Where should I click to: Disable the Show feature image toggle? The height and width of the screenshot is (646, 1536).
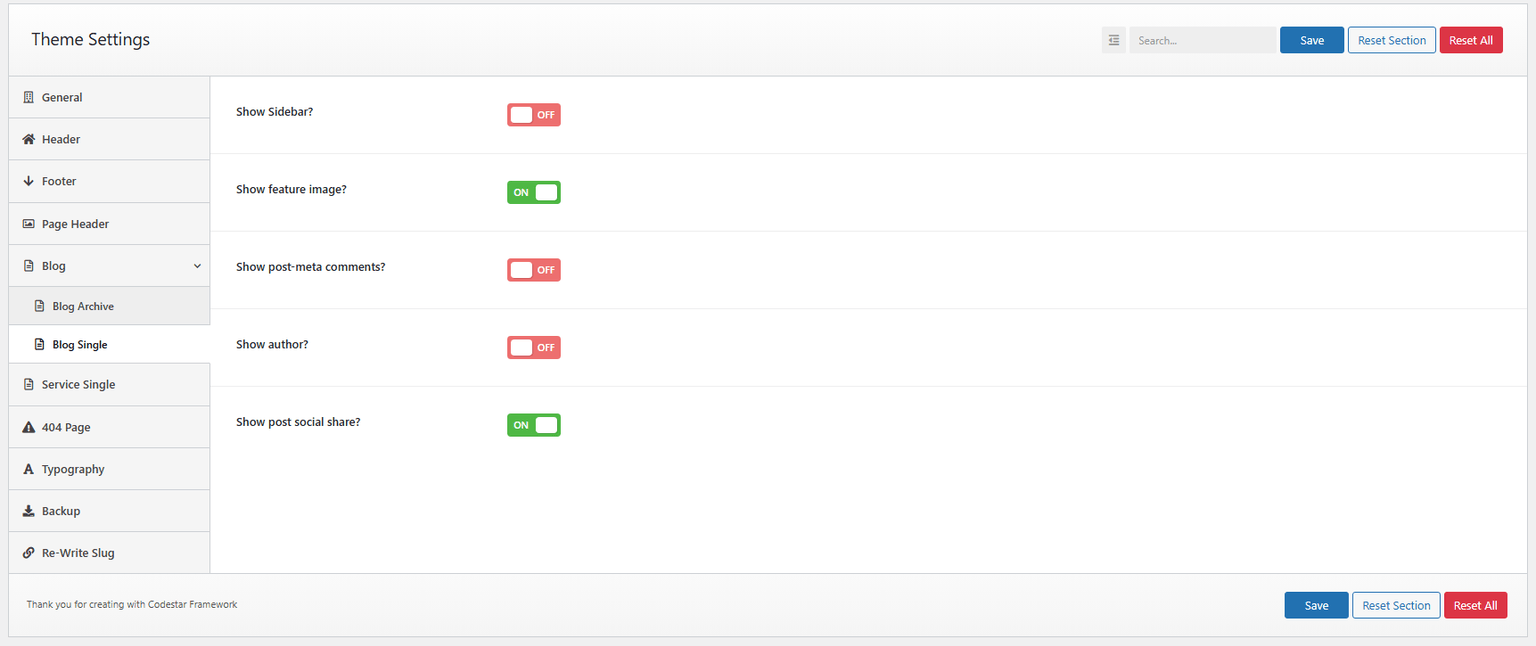tap(533, 192)
